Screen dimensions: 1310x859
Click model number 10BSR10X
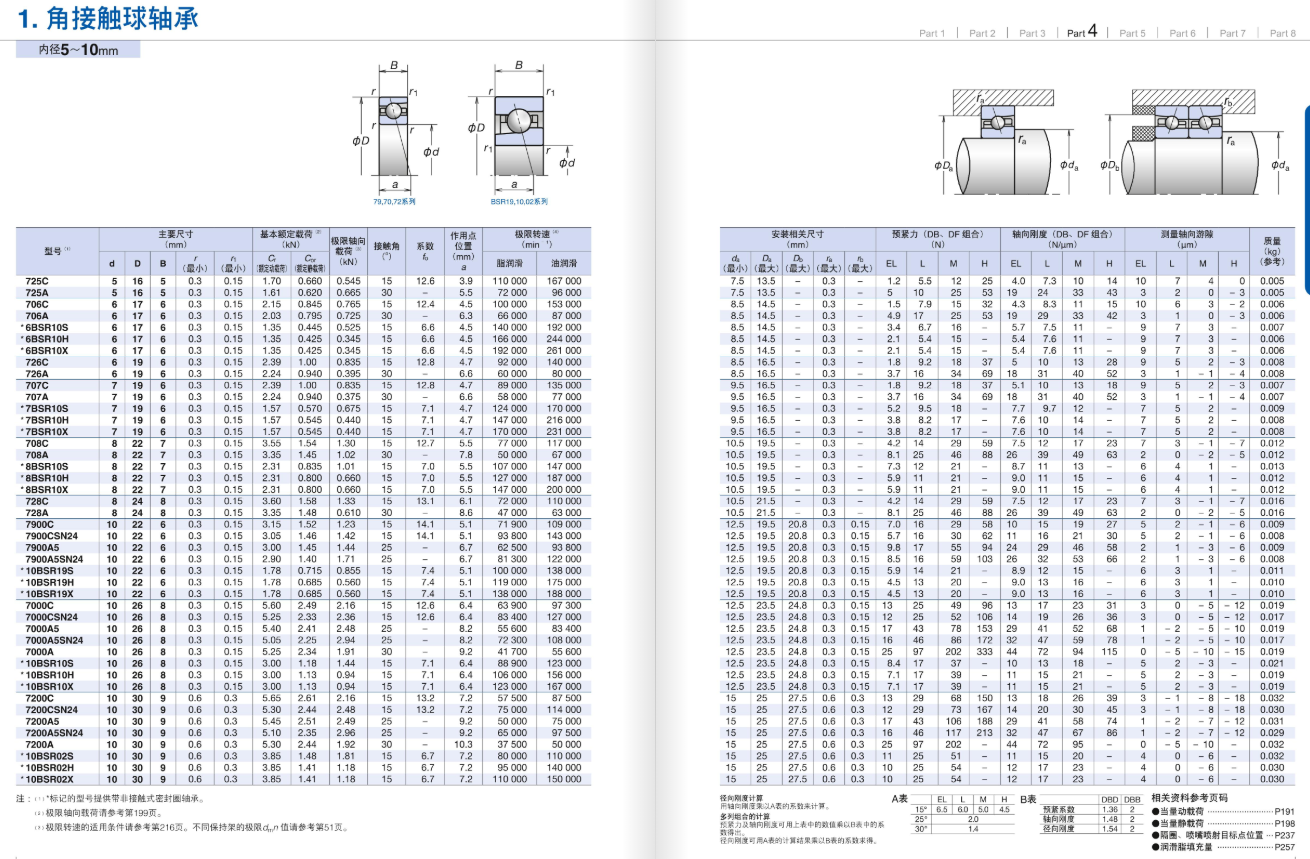(47, 687)
